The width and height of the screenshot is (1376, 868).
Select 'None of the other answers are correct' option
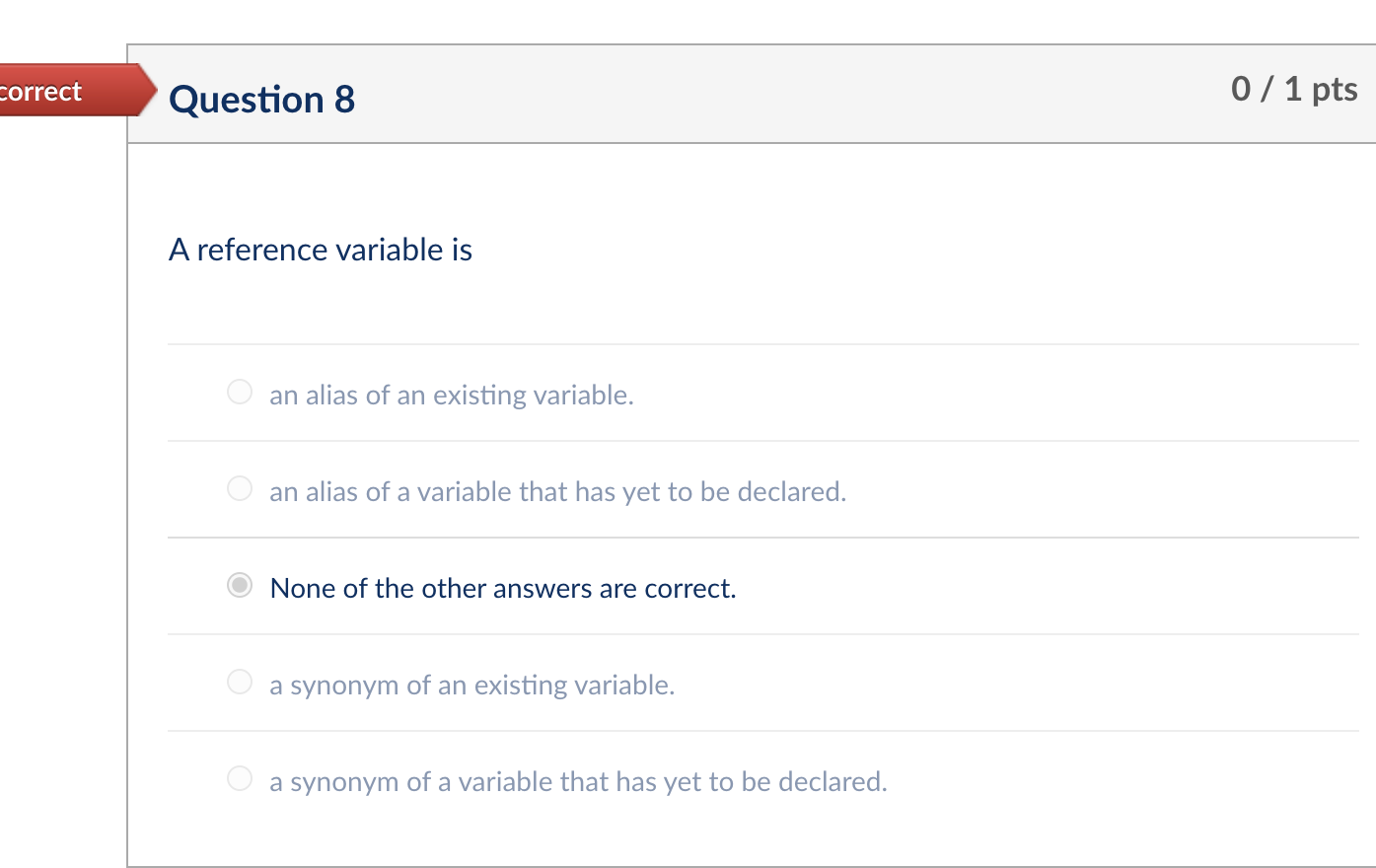(x=239, y=587)
